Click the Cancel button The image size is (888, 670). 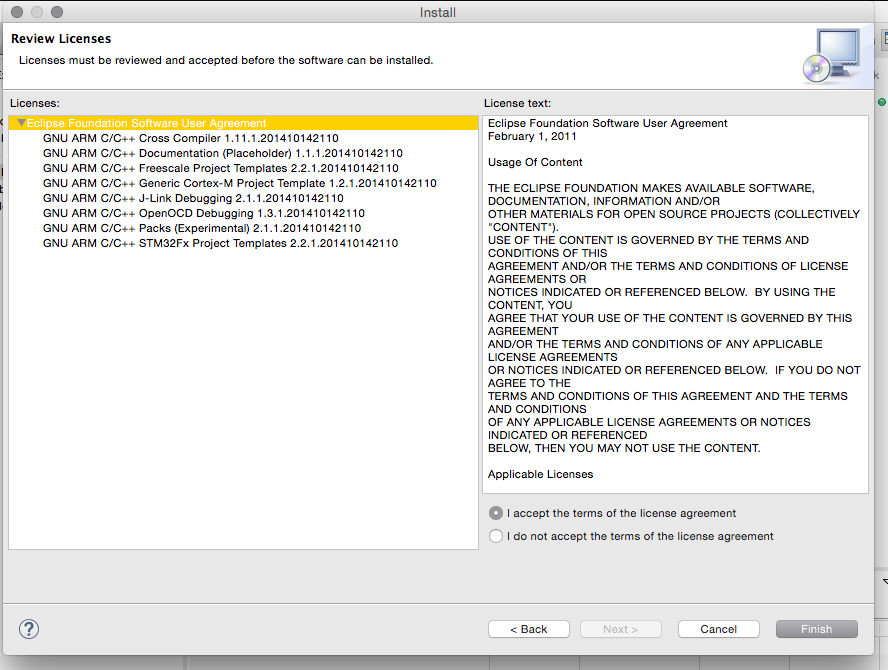[719, 629]
